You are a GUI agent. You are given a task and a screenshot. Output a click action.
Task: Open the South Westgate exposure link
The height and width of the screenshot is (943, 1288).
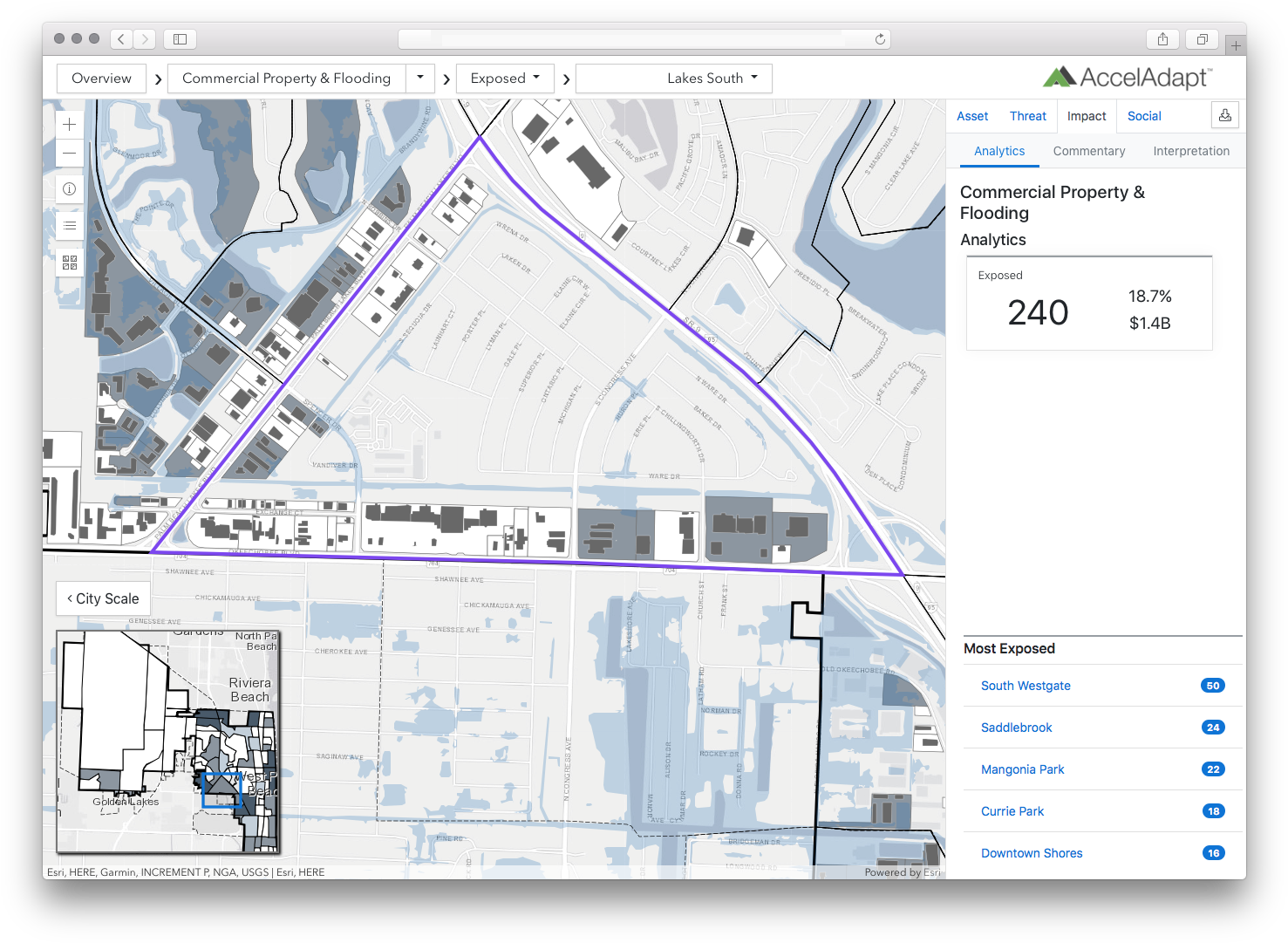point(1026,686)
